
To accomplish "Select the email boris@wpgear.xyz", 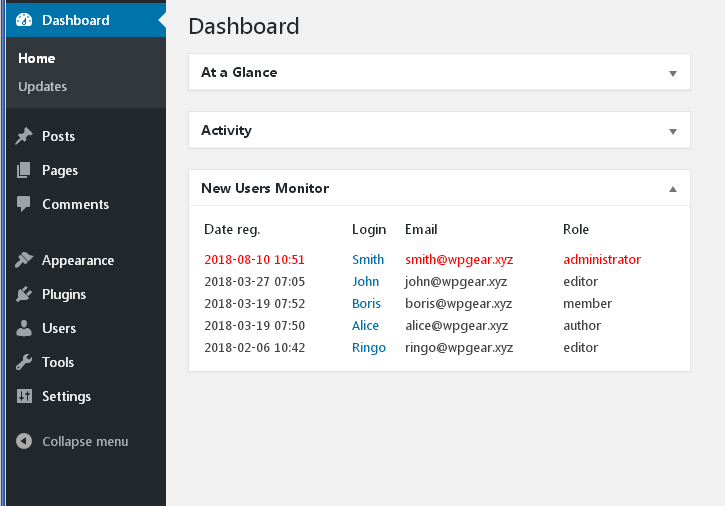I will (x=458, y=304).
